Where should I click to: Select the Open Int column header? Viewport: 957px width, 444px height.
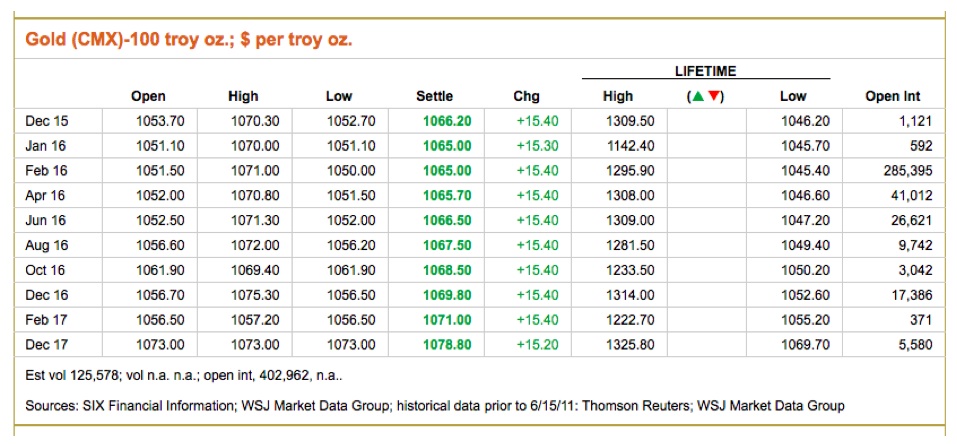pos(892,97)
